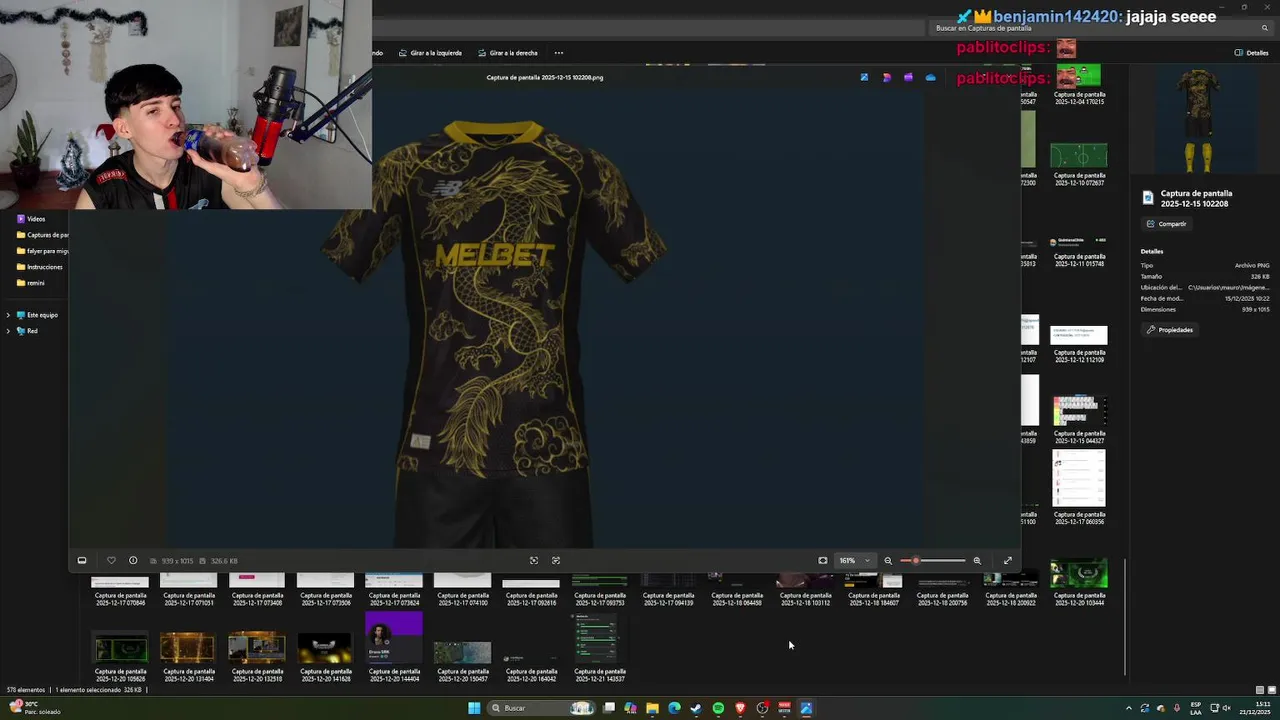Select thumbnail Captura de pantalla 2025-12-15 044327
The image size is (1280, 720).
click(1078, 420)
